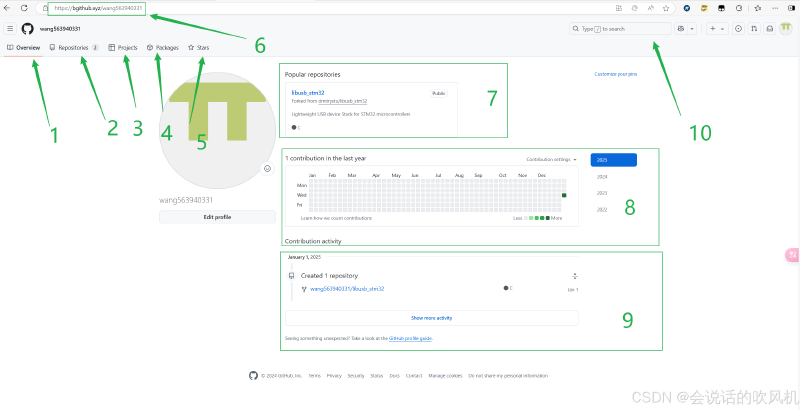Click Show more activity button

point(432,318)
